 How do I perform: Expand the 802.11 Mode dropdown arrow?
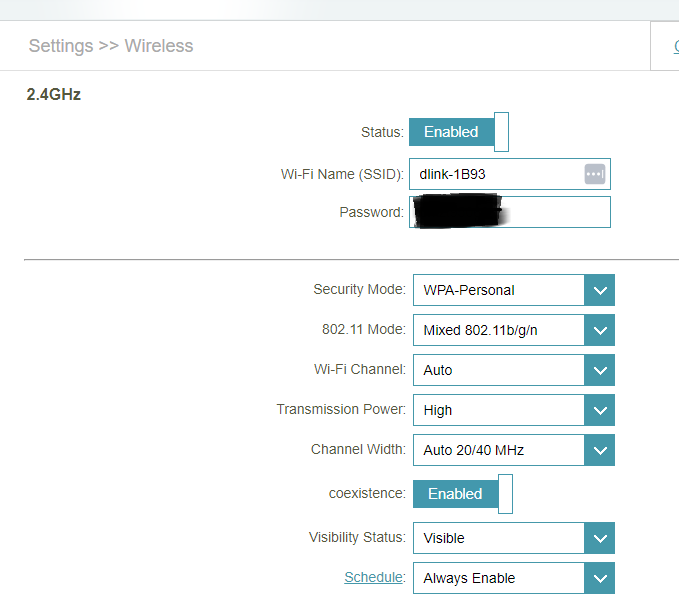(x=599, y=330)
